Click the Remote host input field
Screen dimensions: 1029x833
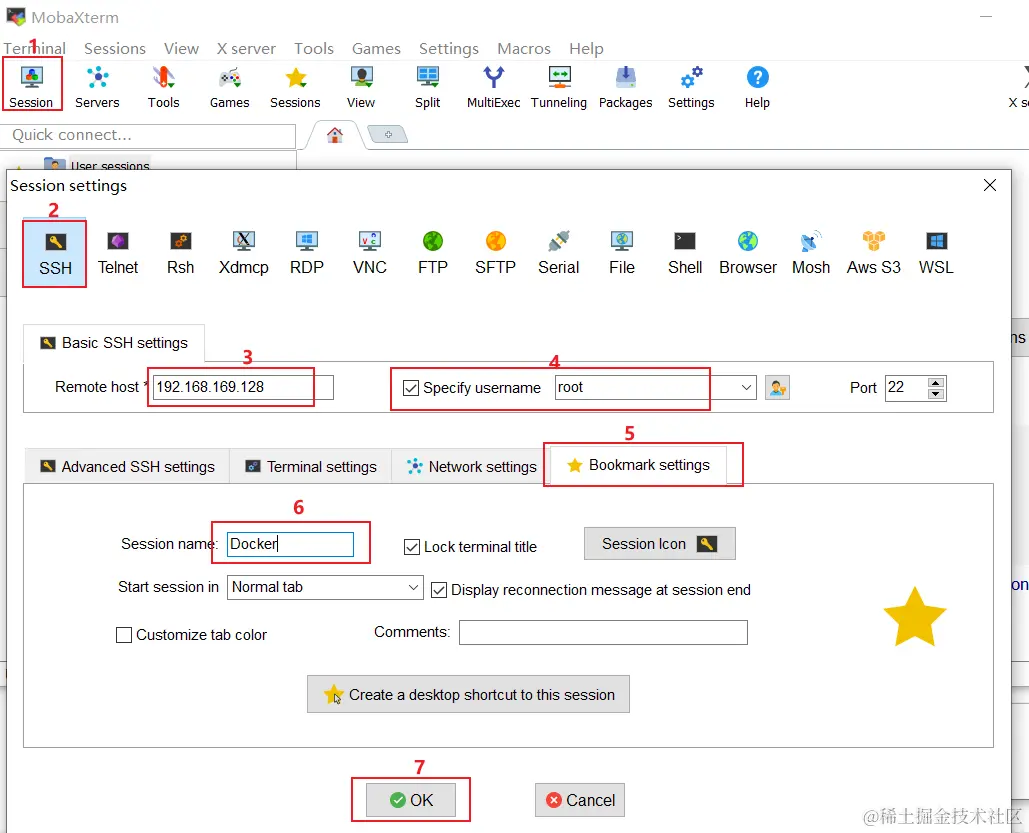(x=243, y=387)
